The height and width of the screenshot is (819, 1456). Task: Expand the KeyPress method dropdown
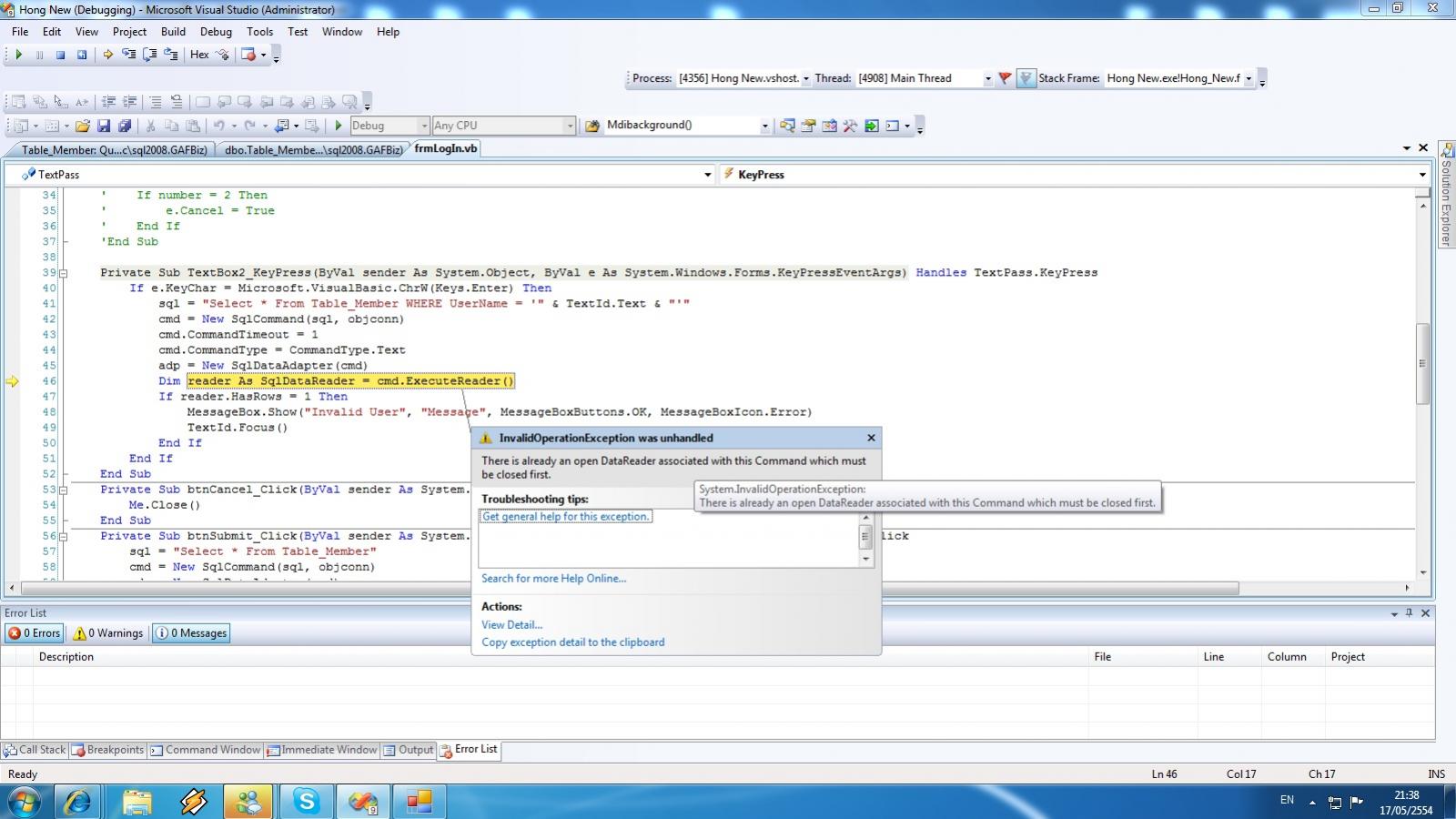coord(1422,175)
